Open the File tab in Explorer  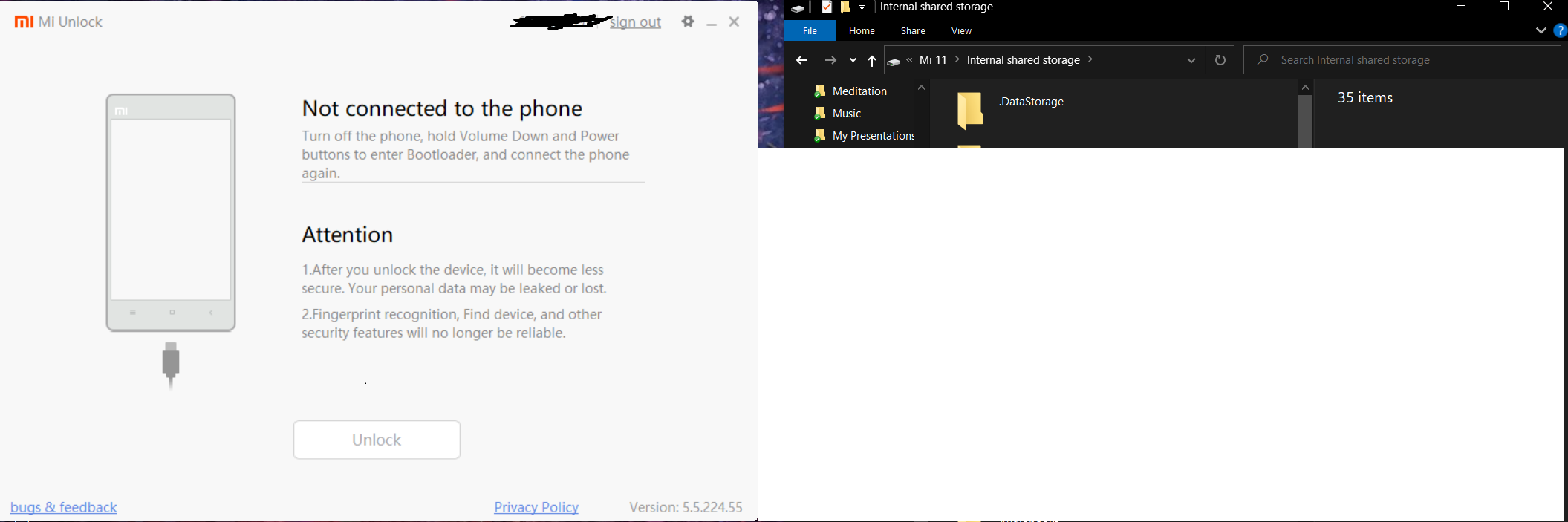point(810,30)
